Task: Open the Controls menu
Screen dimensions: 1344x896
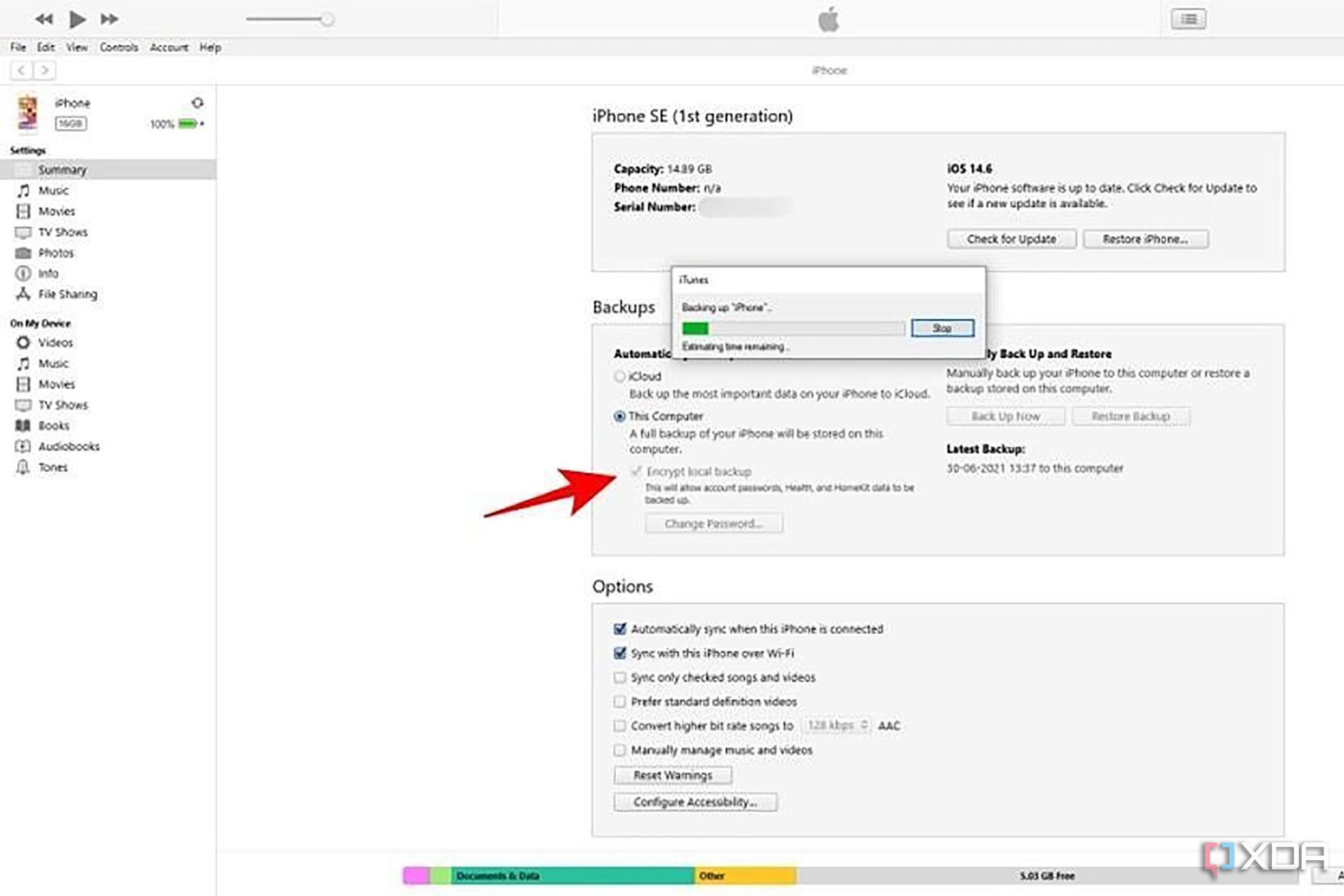Action: (118, 47)
